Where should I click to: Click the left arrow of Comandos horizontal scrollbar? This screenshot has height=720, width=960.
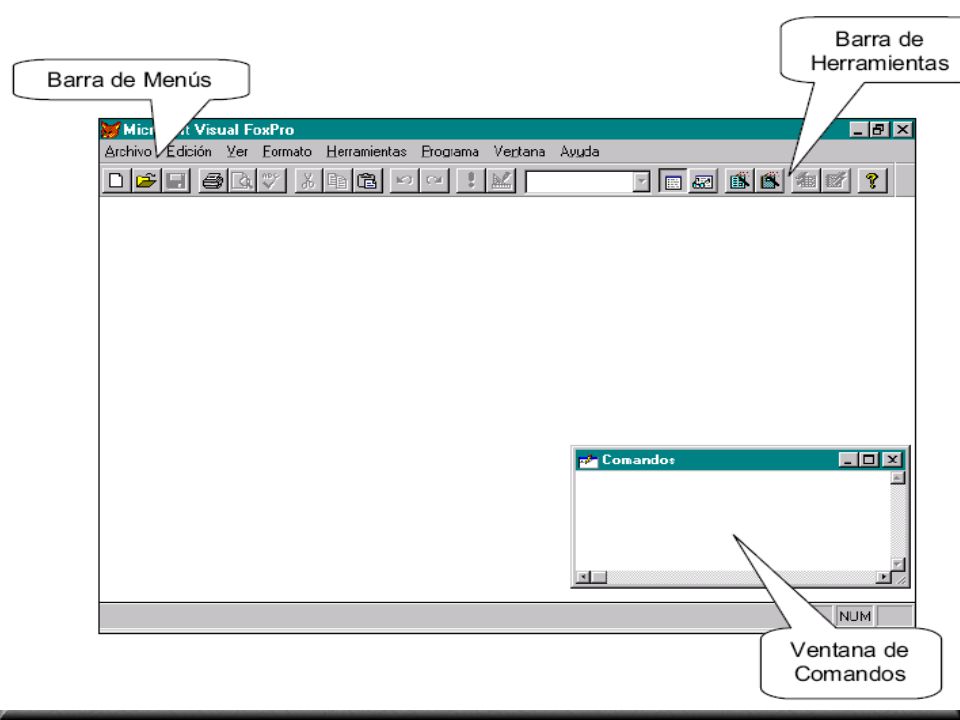point(583,577)
